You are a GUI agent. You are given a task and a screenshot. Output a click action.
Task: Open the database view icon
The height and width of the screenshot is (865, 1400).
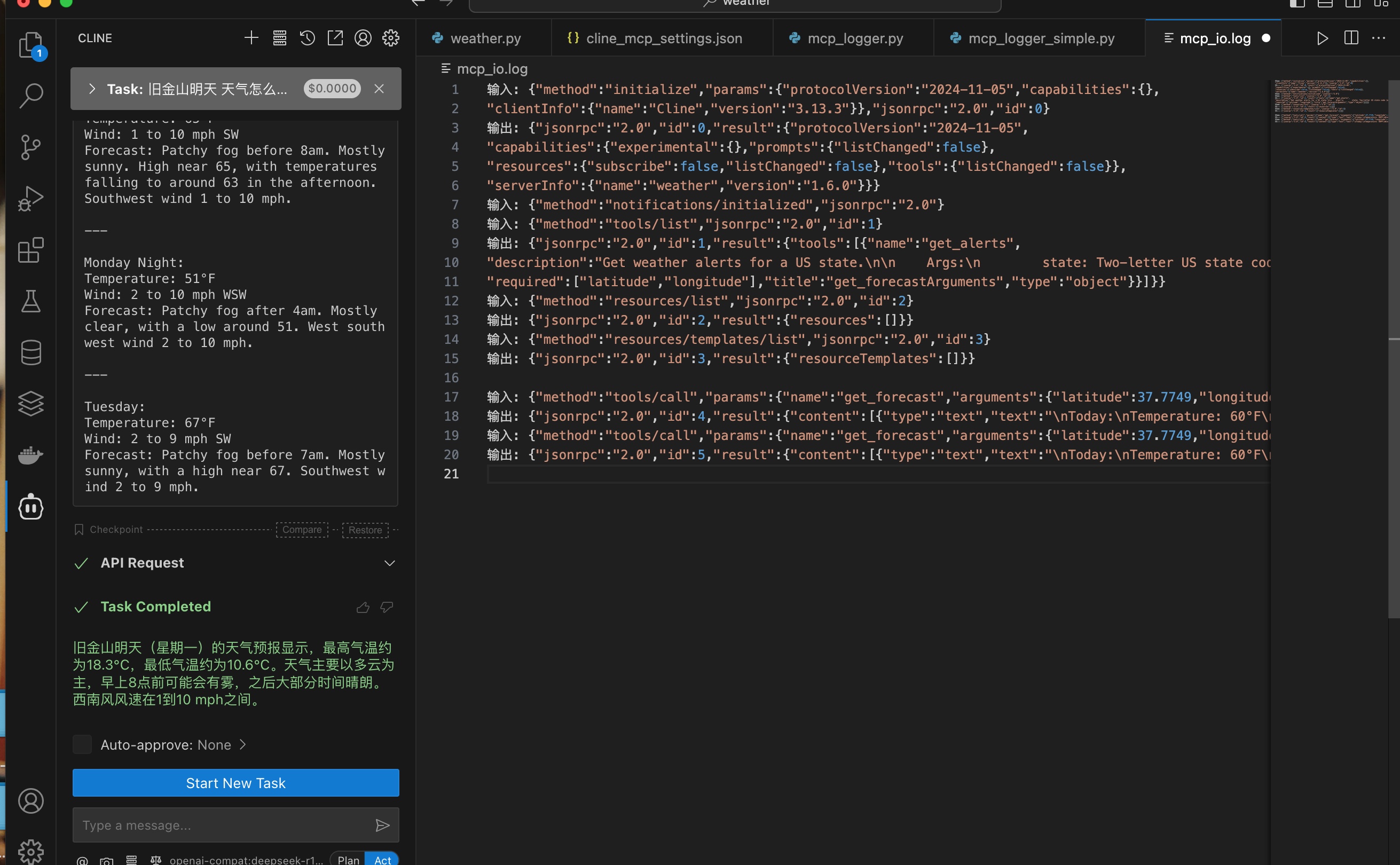point(31,352)
